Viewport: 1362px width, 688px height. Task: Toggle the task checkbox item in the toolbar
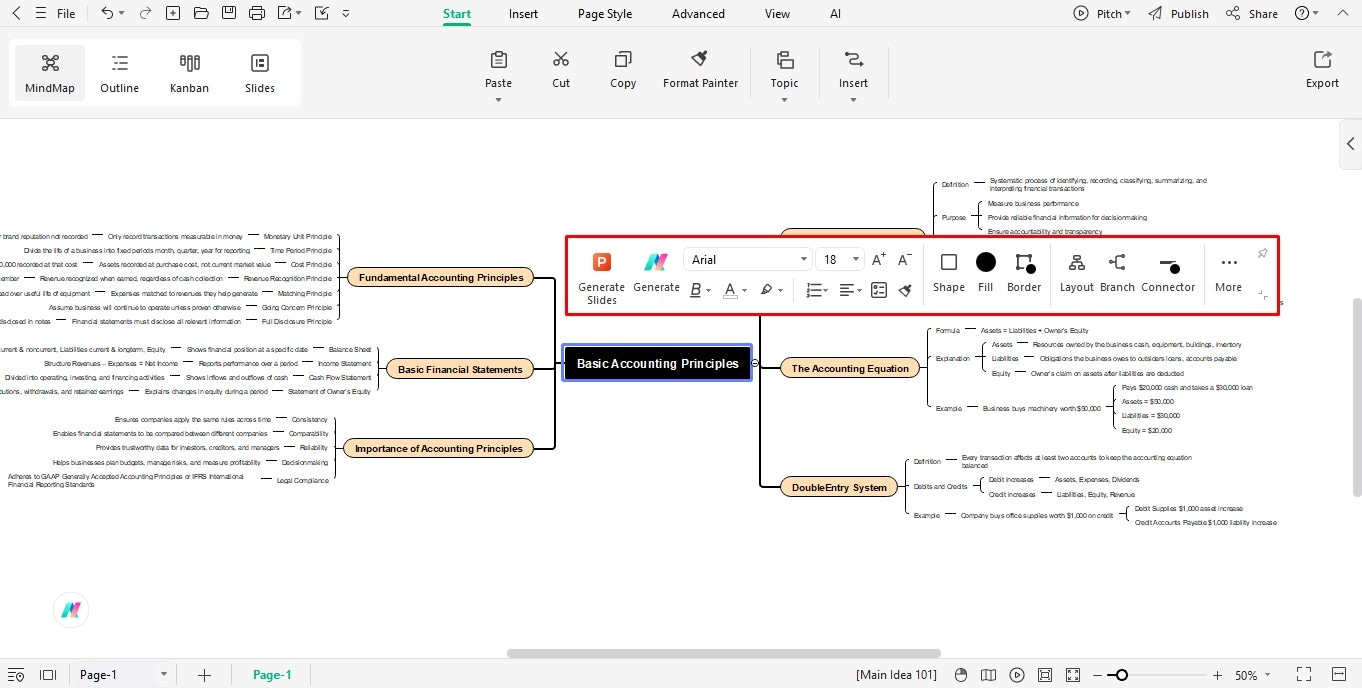click(878, 289)
